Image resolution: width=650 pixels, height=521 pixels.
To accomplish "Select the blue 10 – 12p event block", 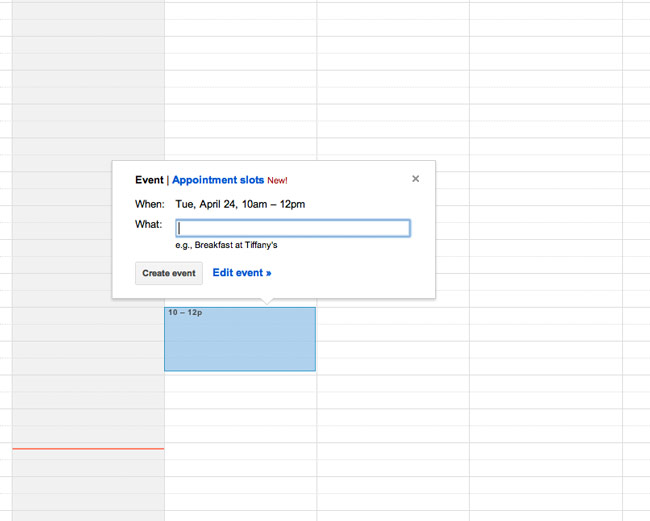I will click(x=240, y=339).
